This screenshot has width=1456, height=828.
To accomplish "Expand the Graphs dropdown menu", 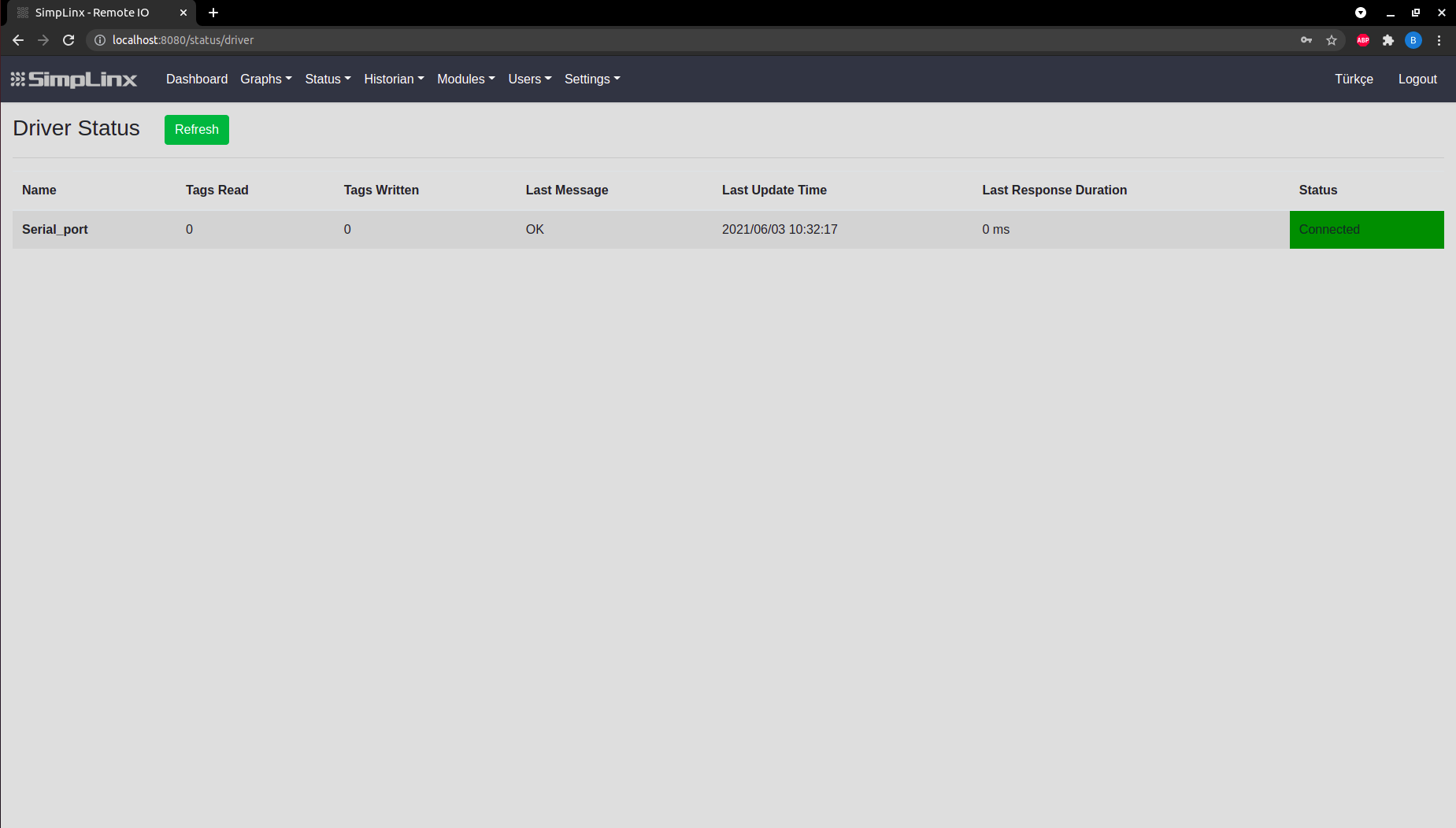I will [266, 79].
